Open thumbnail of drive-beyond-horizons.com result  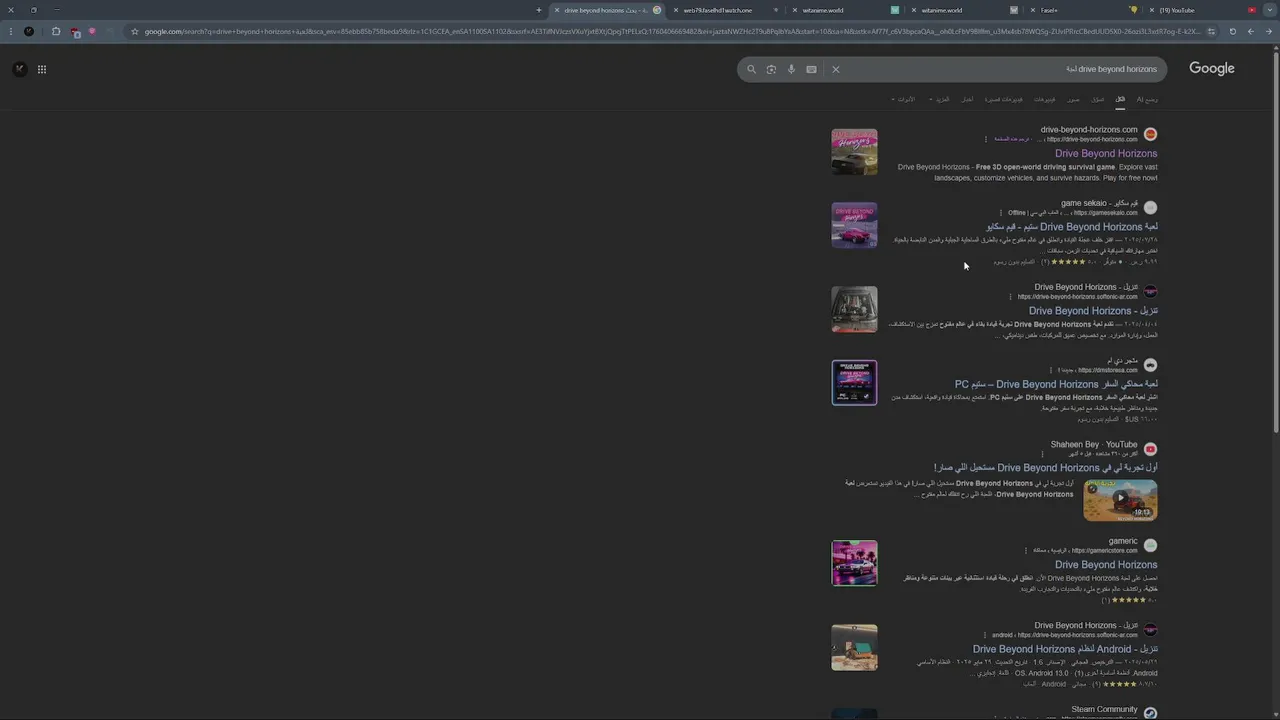854,152
